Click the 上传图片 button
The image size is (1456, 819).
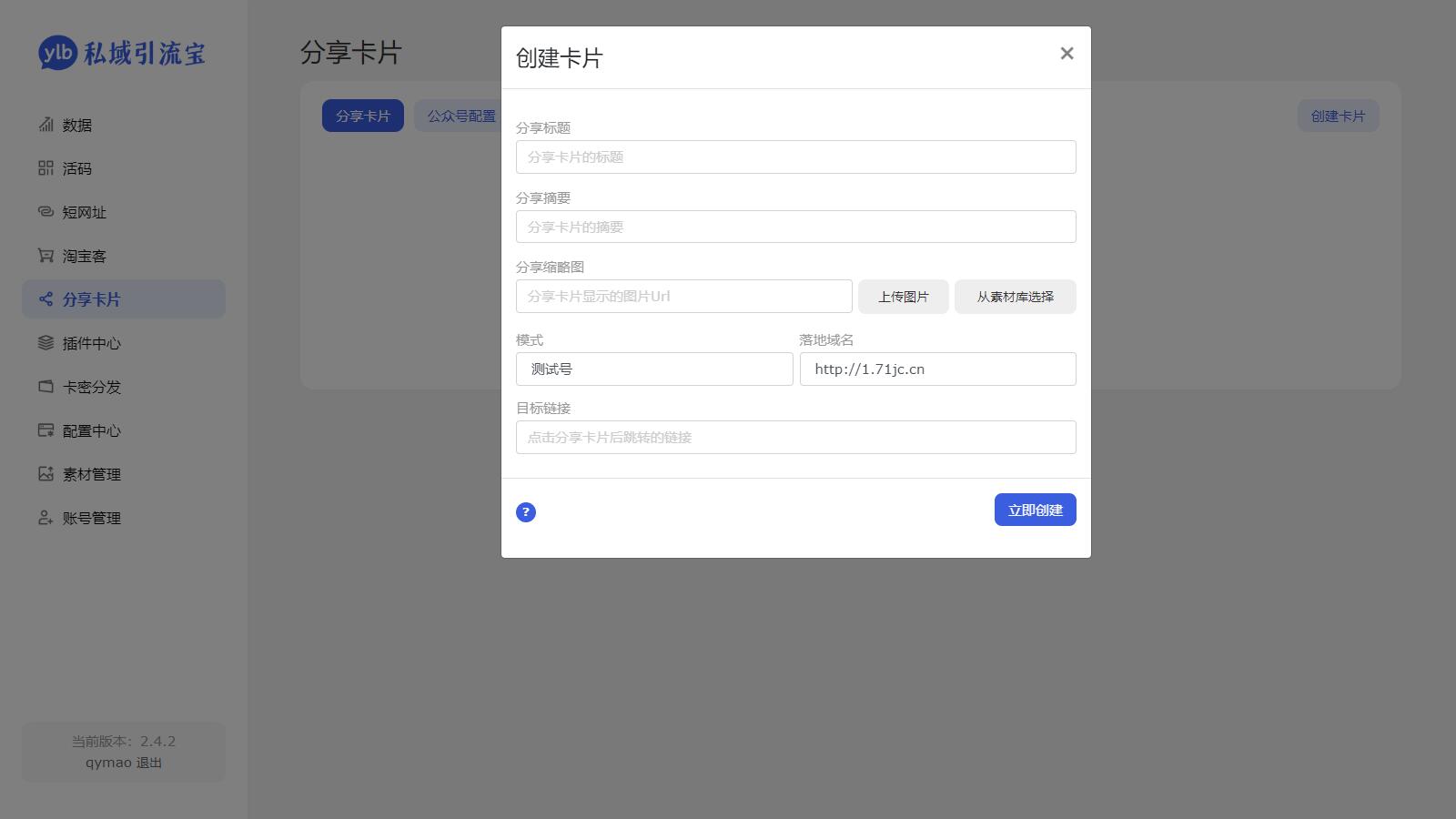click(903, 297)
